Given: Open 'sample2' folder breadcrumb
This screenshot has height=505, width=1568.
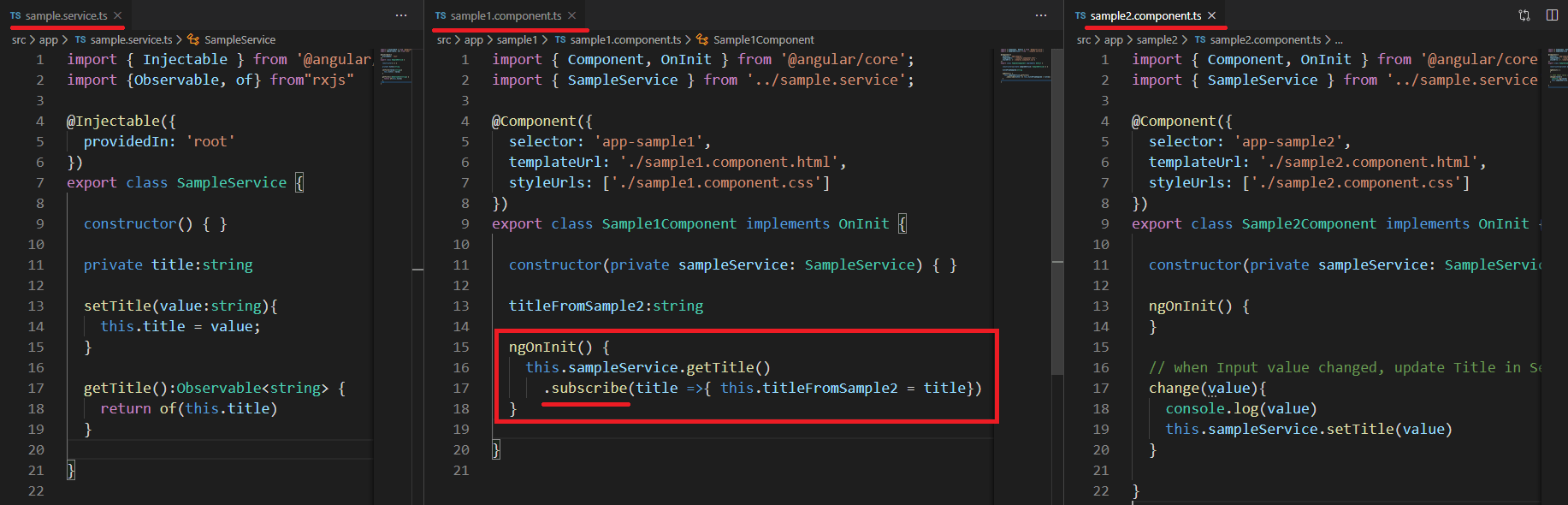Looking at the screenshot, I should (x=1157, y=39).
